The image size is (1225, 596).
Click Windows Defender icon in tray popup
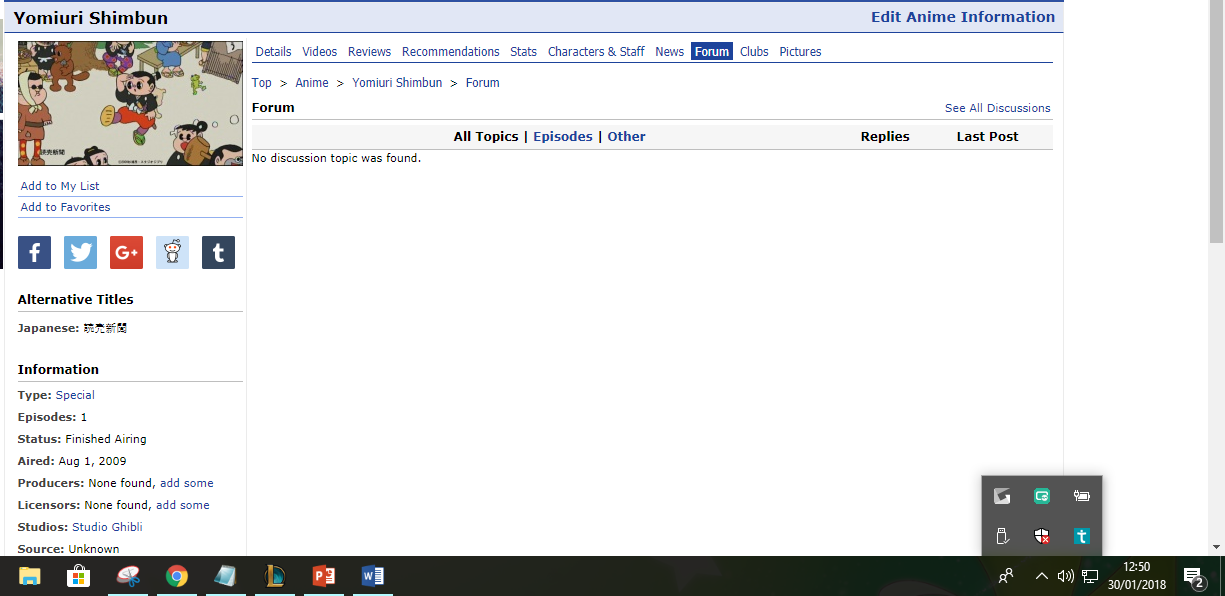tap(1042, 536)
